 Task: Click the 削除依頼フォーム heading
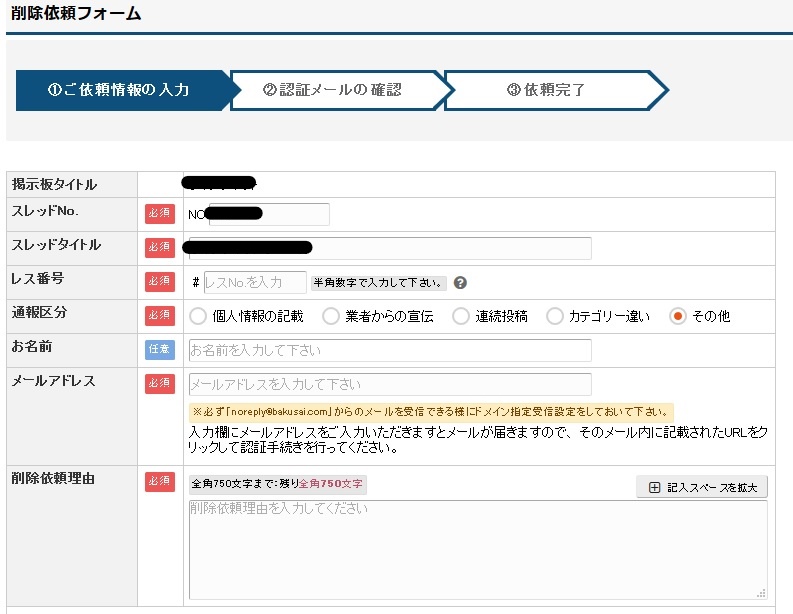76,13
